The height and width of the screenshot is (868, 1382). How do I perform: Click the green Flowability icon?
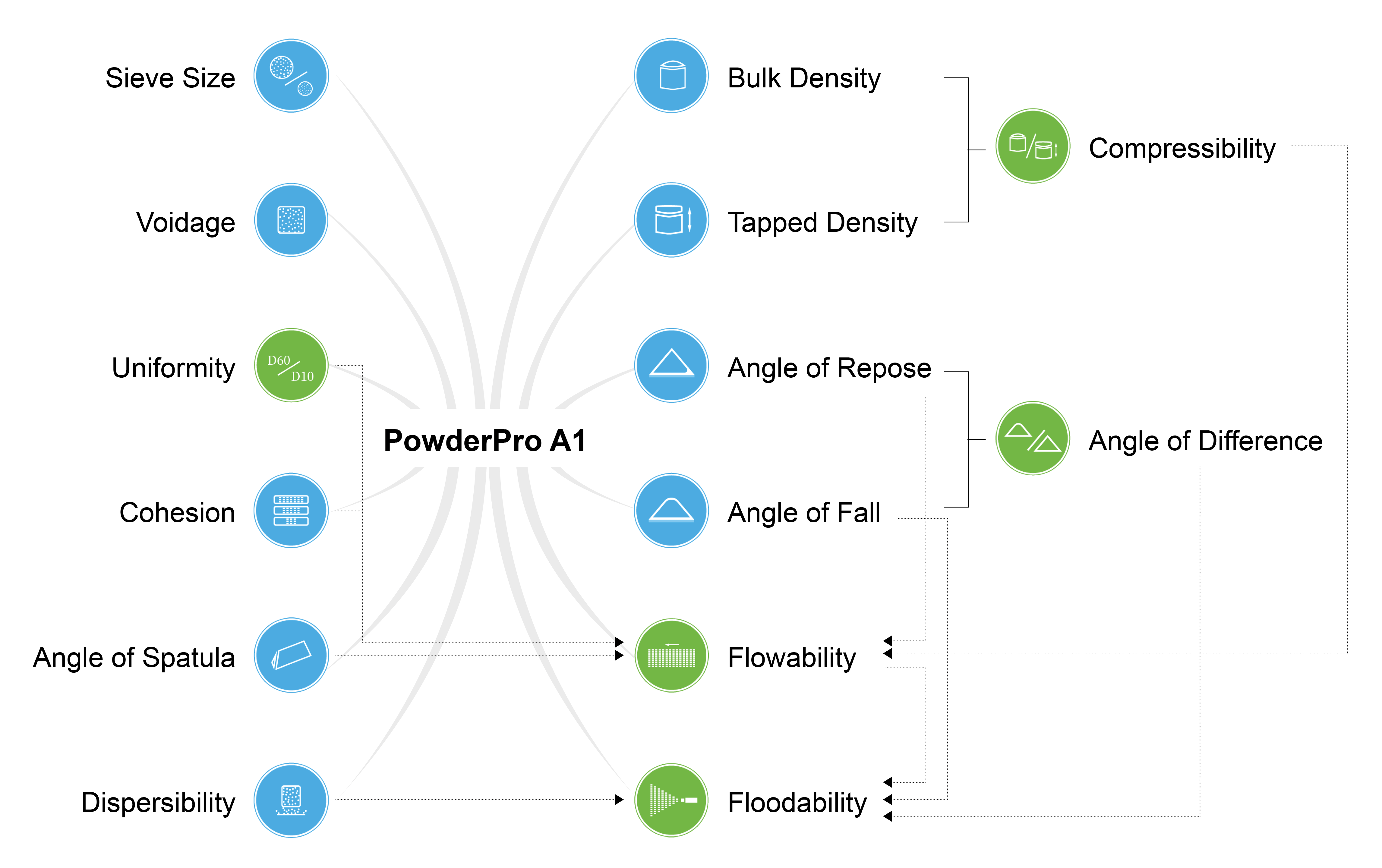pos(671,655)
